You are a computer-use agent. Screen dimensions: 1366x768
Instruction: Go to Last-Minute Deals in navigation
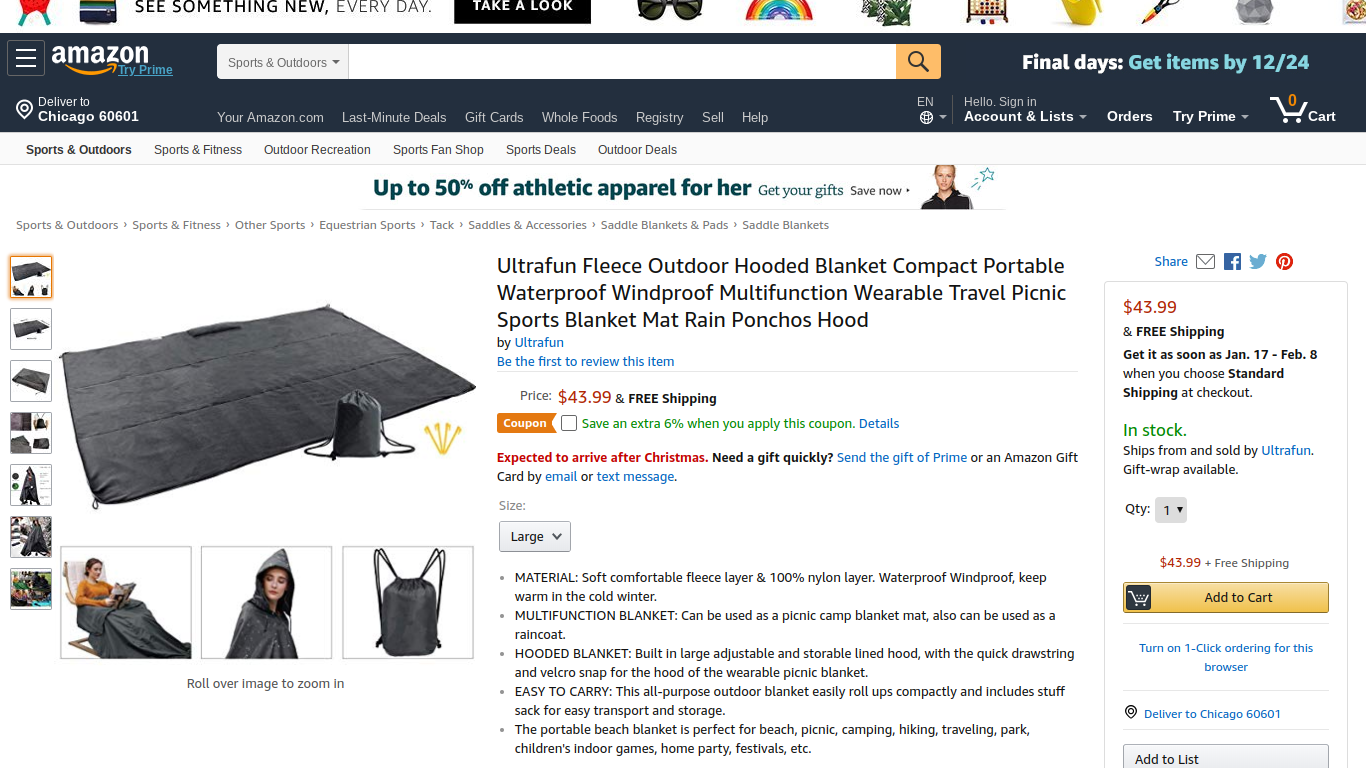tap(394, 117)
